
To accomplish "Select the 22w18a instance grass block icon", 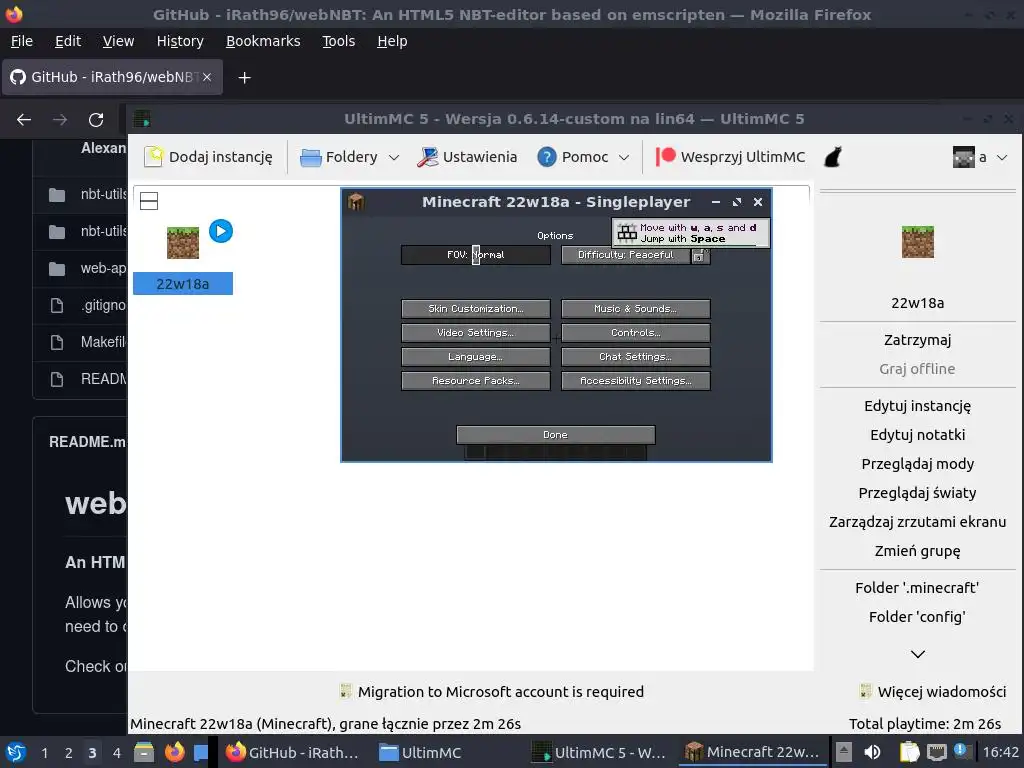I will click(183, 243).
